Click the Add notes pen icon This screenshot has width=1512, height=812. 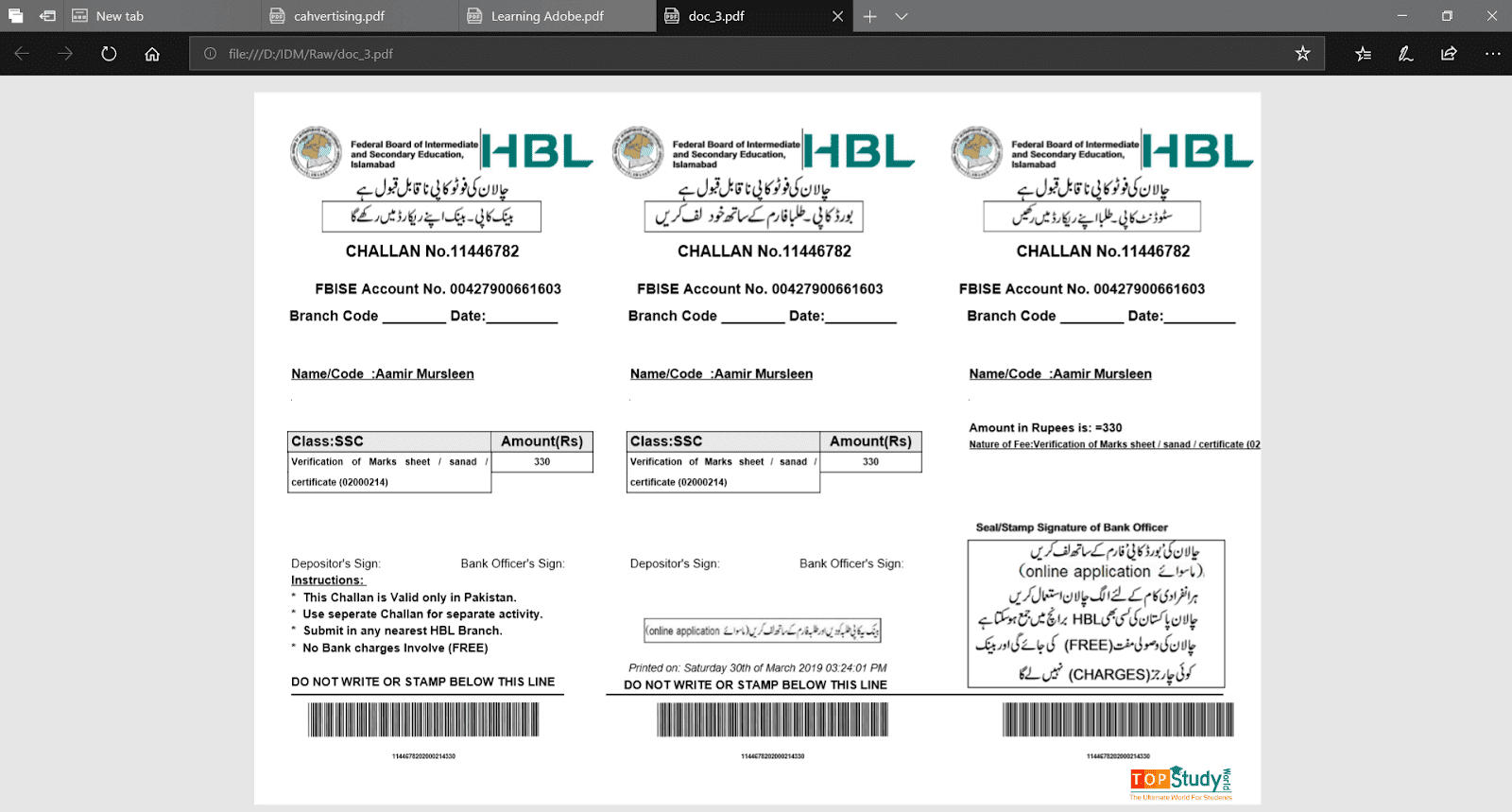pos(1406,54)
